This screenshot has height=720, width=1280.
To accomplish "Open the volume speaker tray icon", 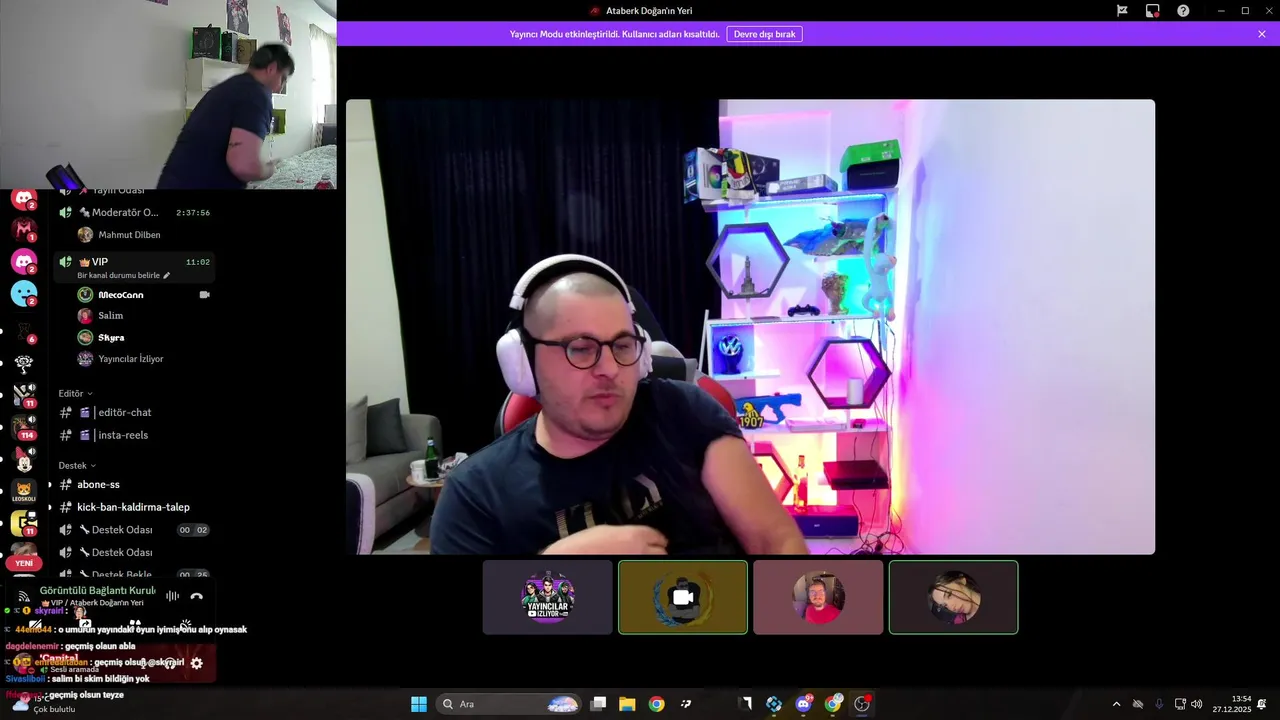I will pos(1197,704).
